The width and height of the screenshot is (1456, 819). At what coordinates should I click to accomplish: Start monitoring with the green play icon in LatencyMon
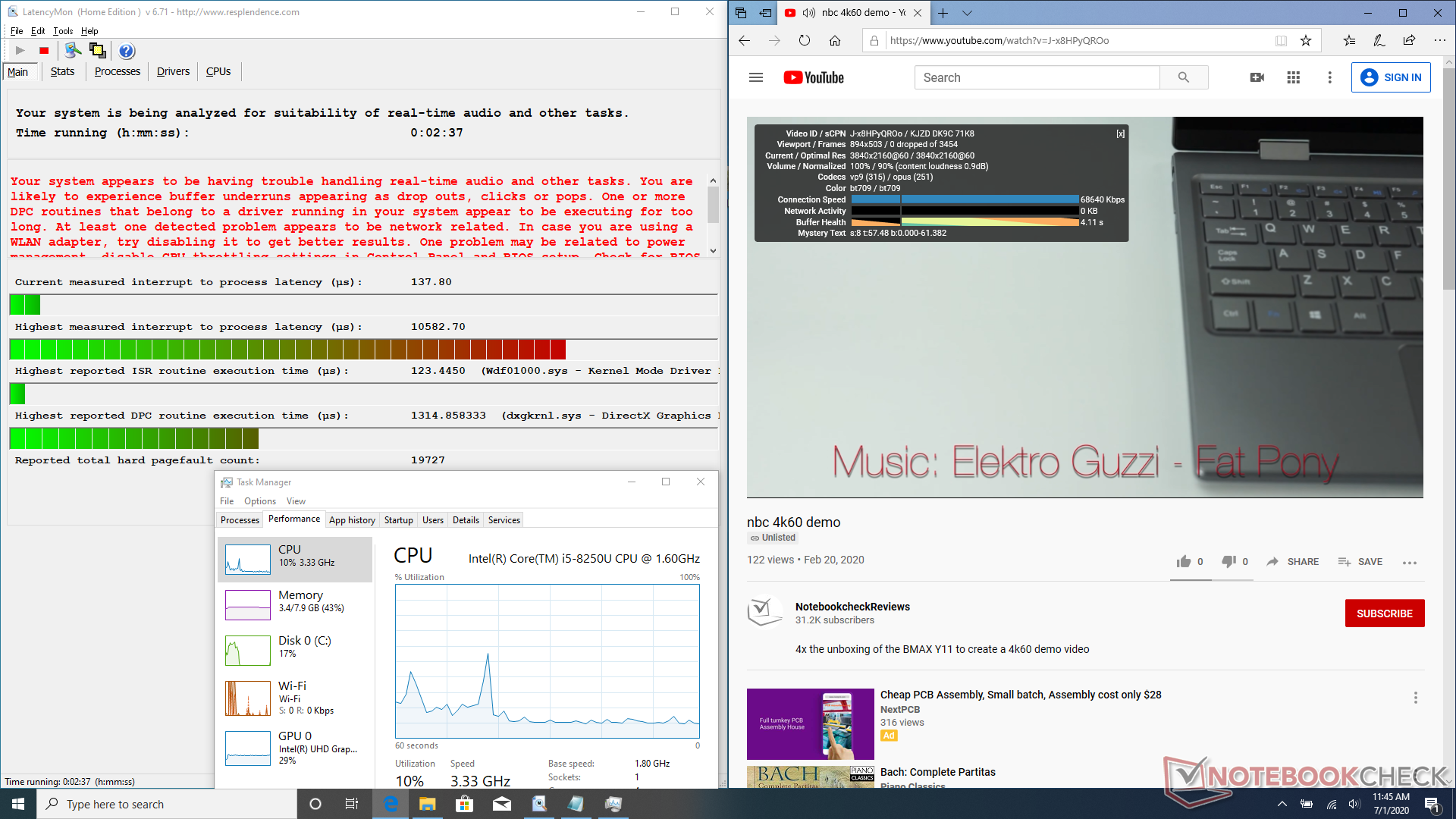click(20, 51)
